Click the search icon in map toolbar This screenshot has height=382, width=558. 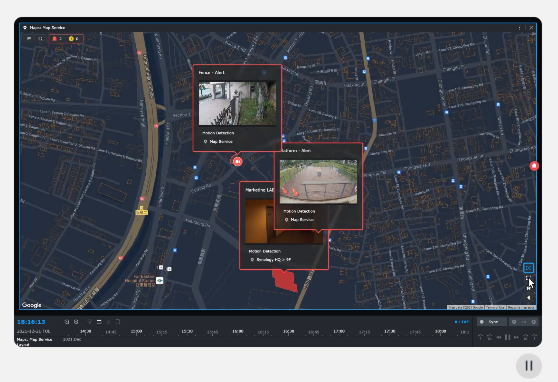tap(41, 38)
